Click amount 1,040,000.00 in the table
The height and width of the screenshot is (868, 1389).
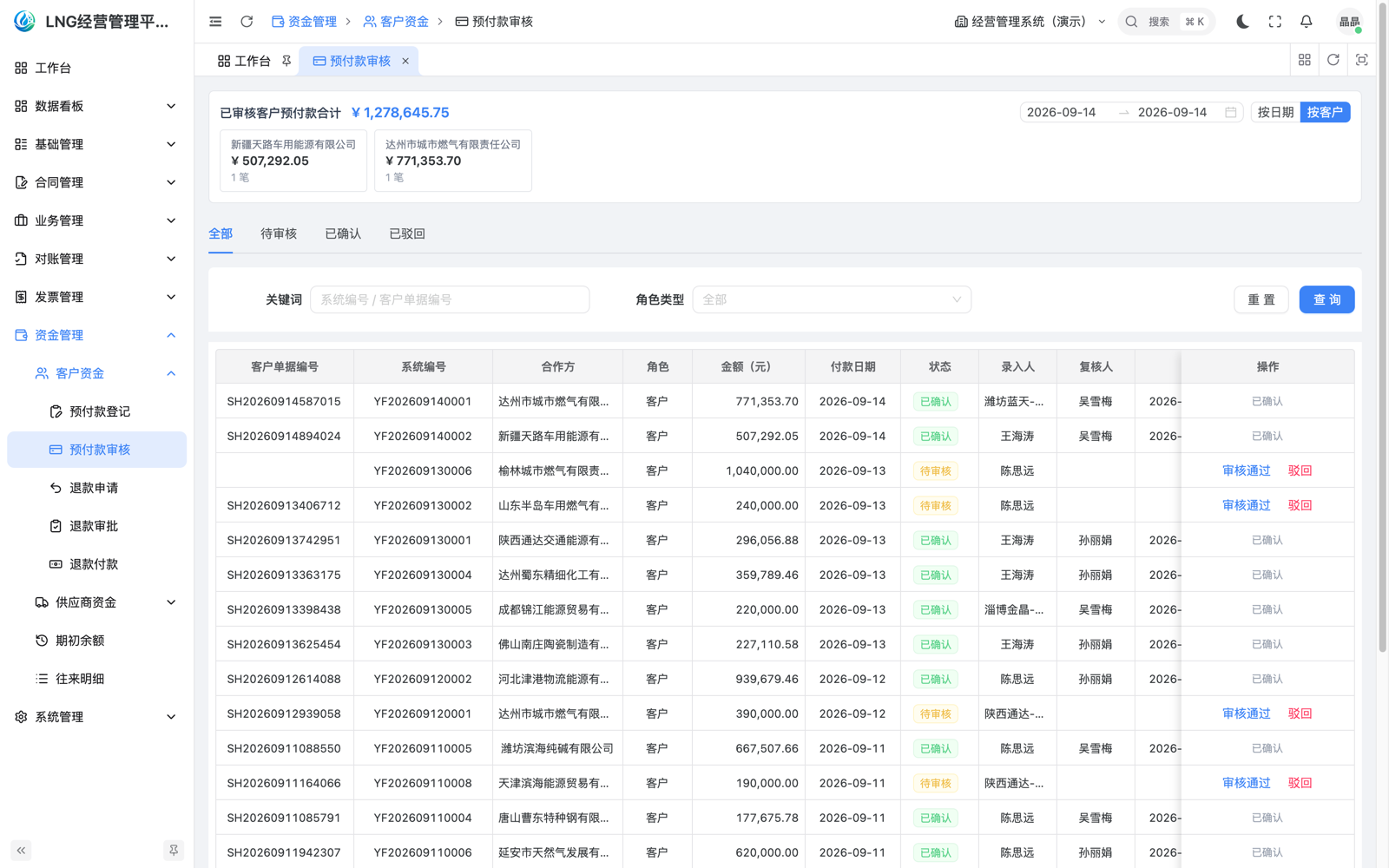pyautogui.click(x=762, y=470)
